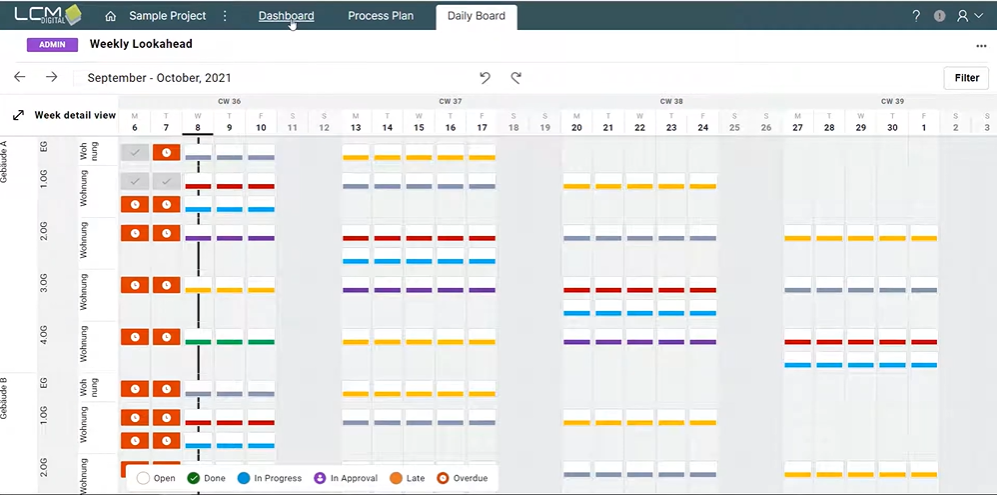The image size is (997, 495).
Task: Redo the last undone change
Action: coord(516,77)
